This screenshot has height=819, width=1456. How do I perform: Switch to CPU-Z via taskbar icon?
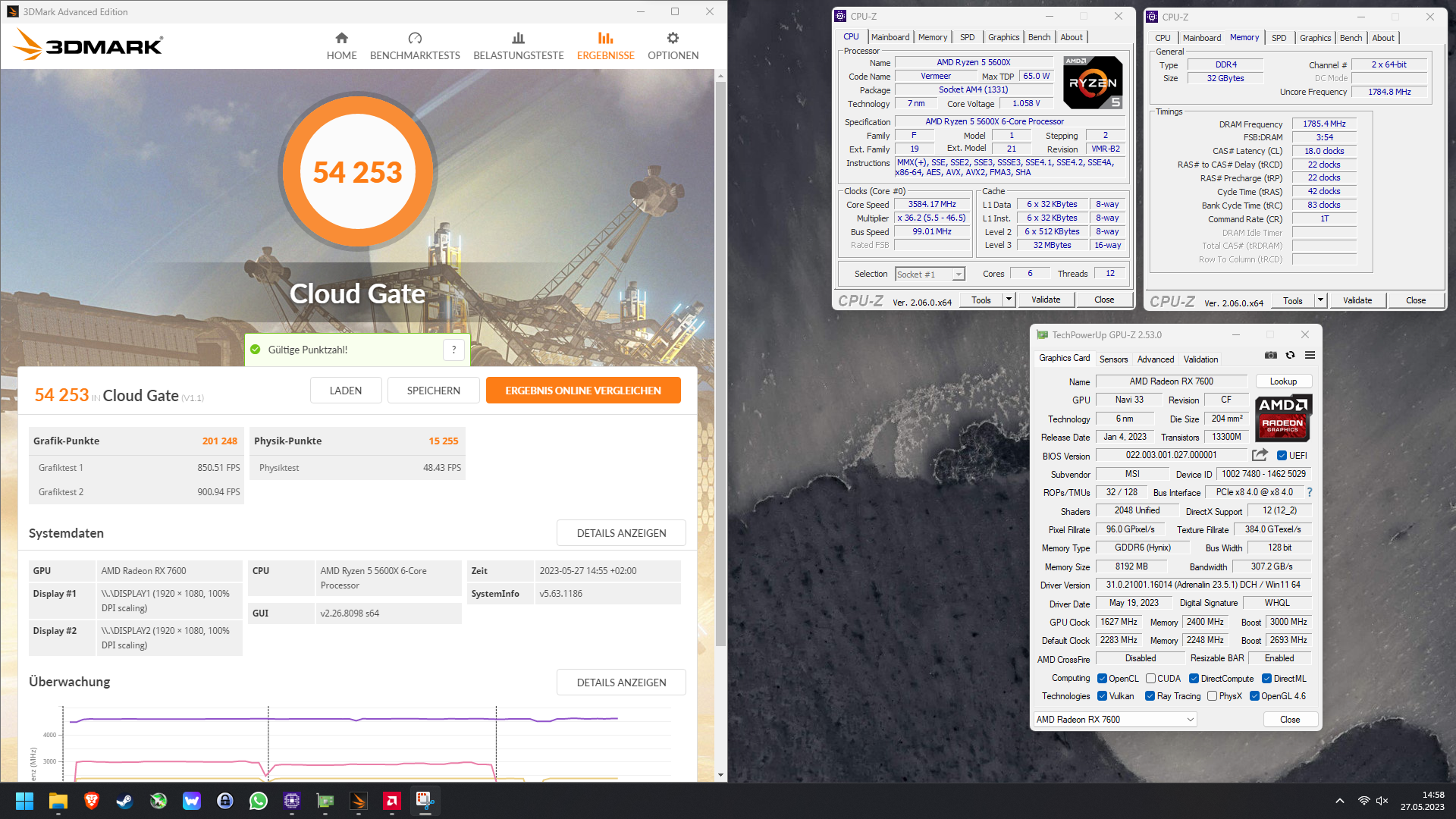click(x=292, y=801)
